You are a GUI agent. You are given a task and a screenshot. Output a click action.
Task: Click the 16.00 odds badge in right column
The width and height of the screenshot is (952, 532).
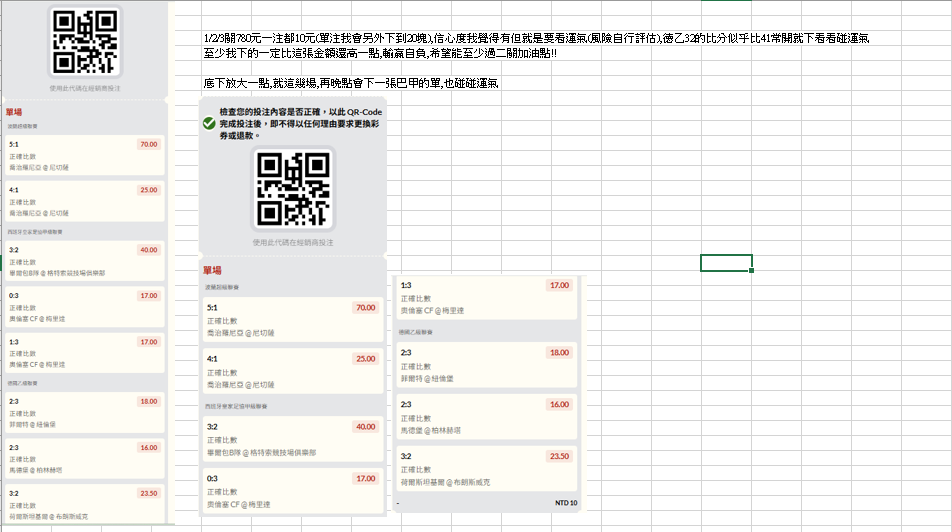point(559,404)
